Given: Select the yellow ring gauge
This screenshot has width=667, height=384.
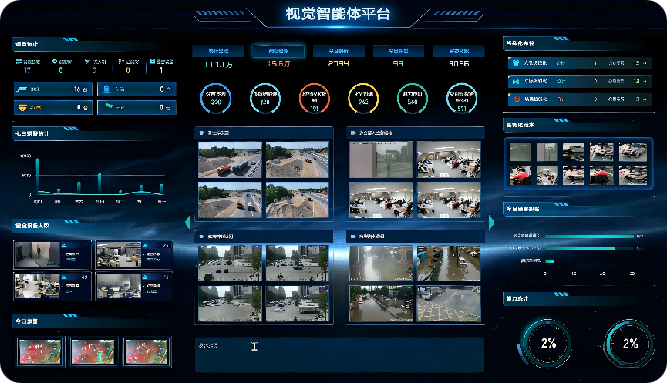Looking at the screenshot, I should [x=363, y=98].
